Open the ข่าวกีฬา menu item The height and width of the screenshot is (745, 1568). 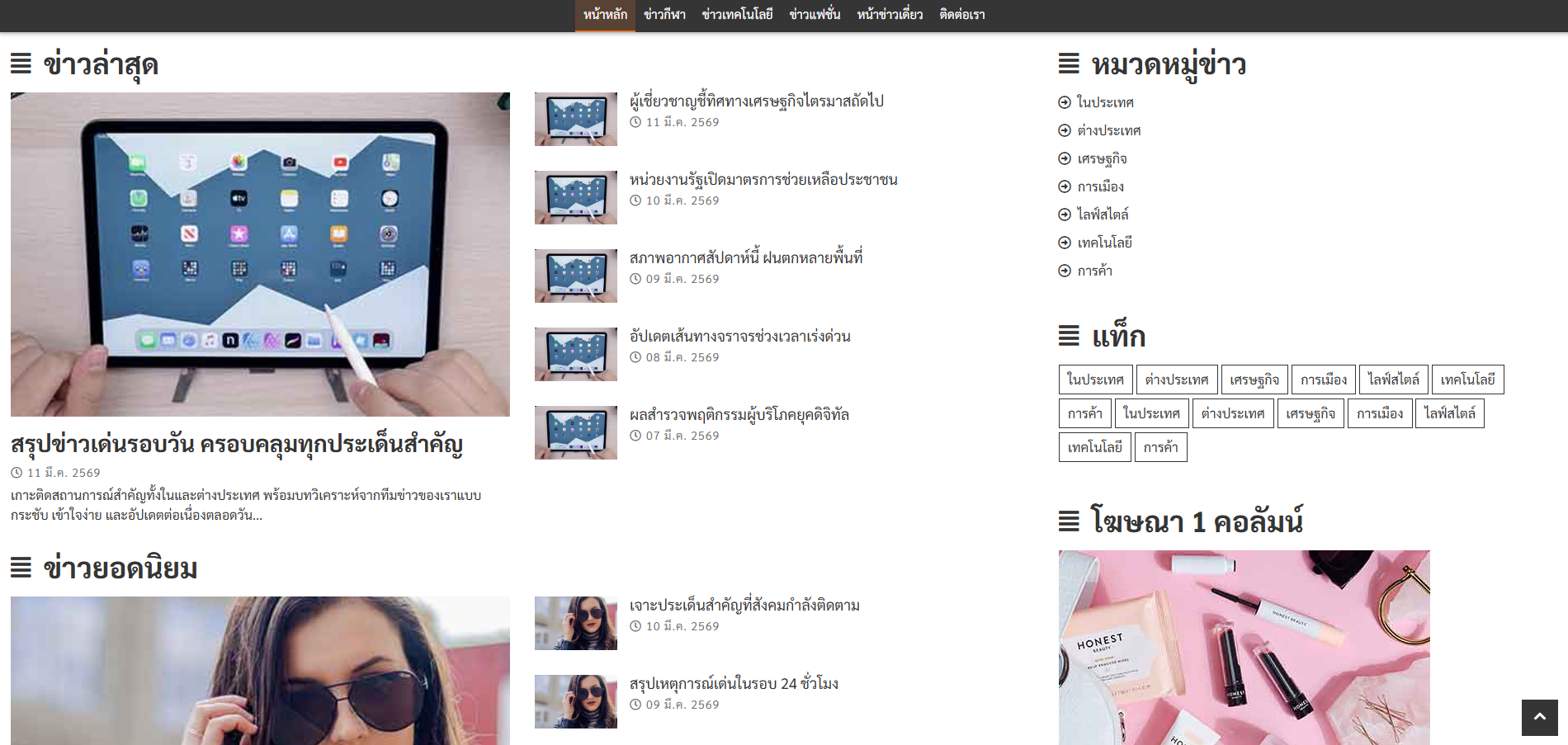point(664,15)
